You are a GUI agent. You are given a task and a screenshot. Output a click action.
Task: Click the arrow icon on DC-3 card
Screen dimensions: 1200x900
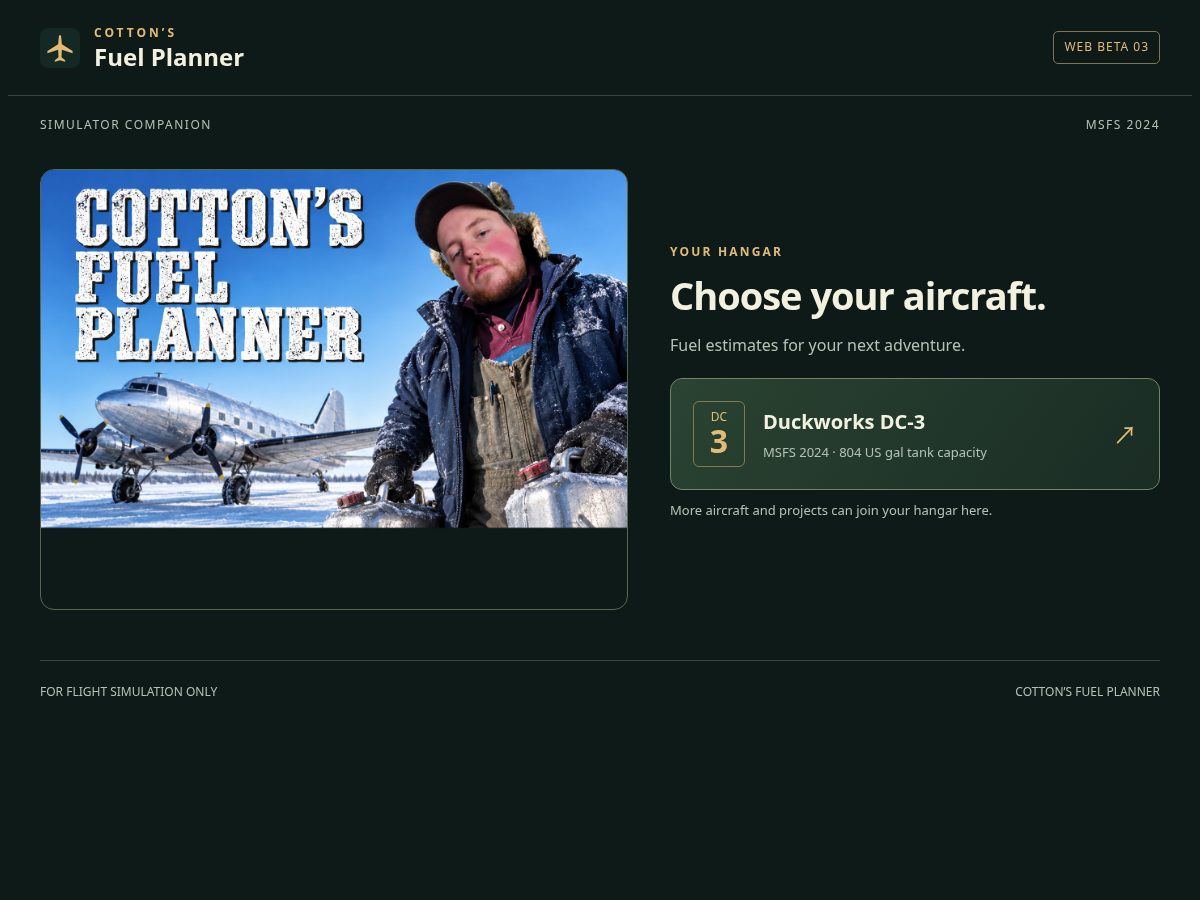click(x=1125, y=434)
